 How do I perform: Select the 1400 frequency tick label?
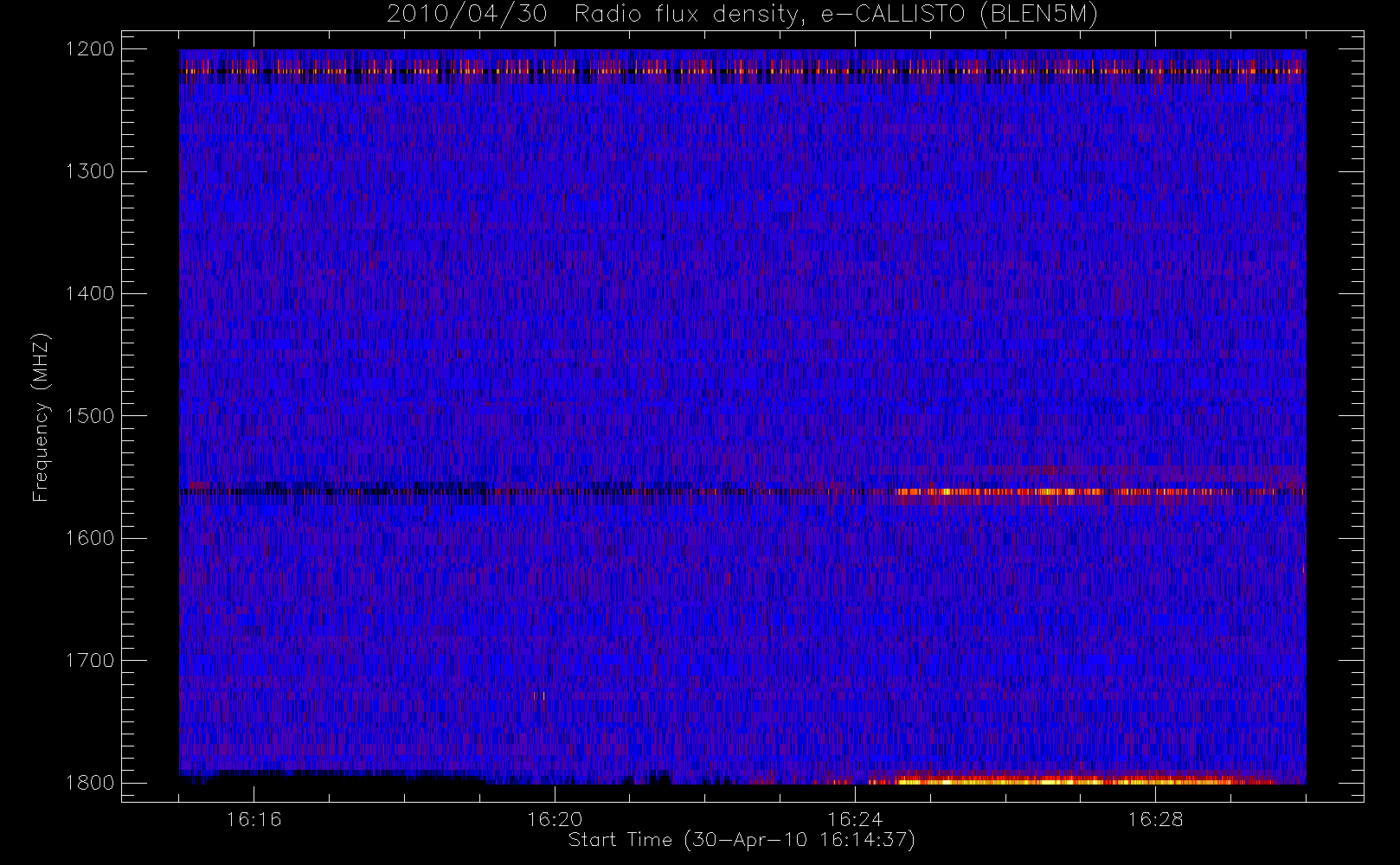90,294
